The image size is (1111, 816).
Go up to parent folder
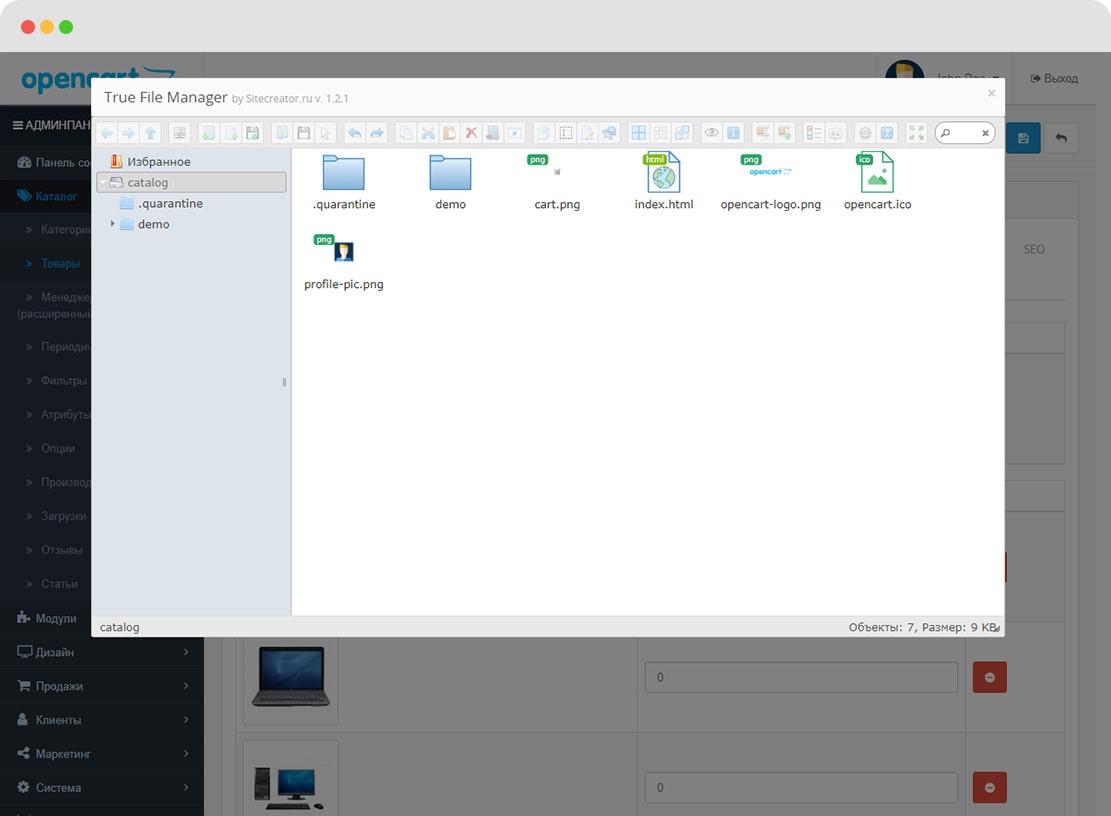pyautogui.click(x=150, y=133)
